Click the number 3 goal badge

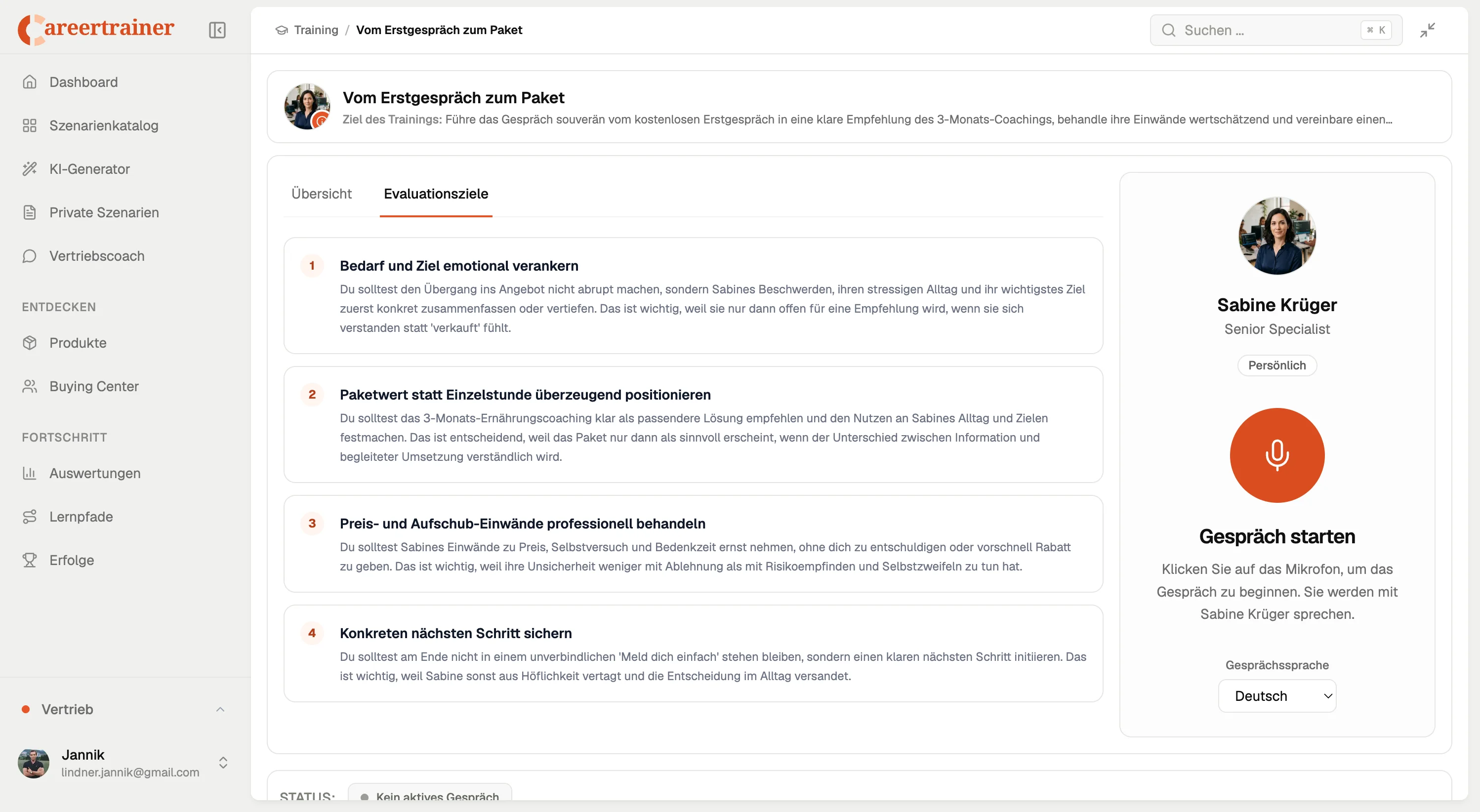click(x=312, y=524)
